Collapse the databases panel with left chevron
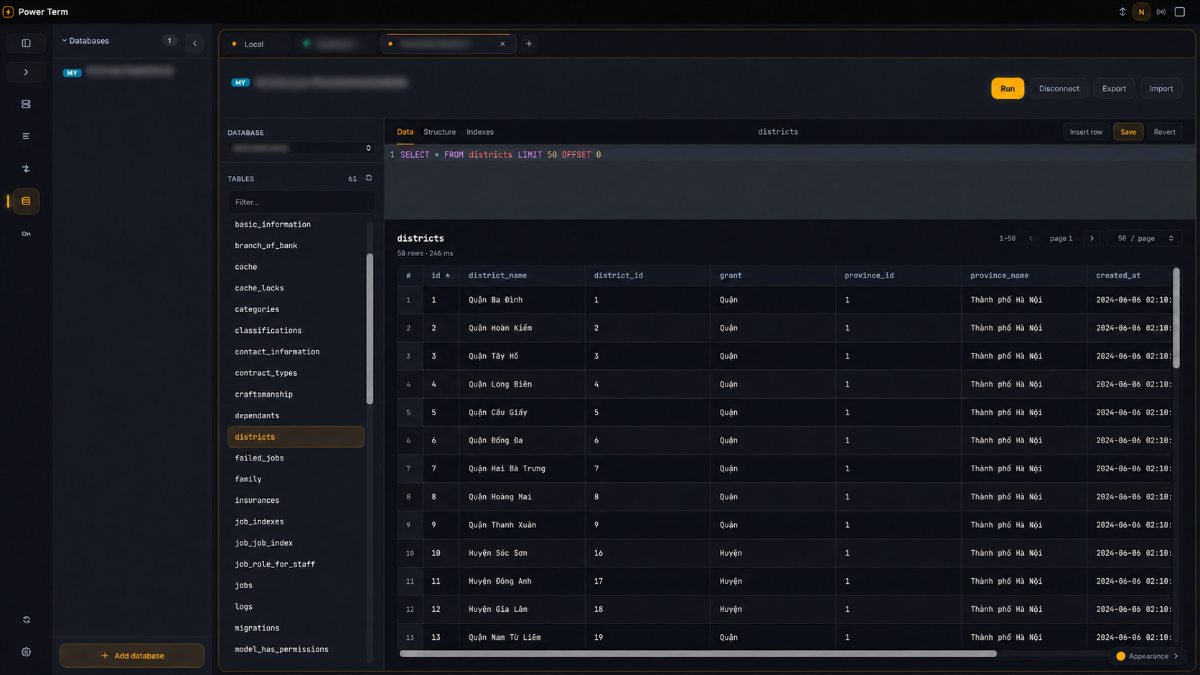This screenshot has width=1200, height=675. click(195, 43)
